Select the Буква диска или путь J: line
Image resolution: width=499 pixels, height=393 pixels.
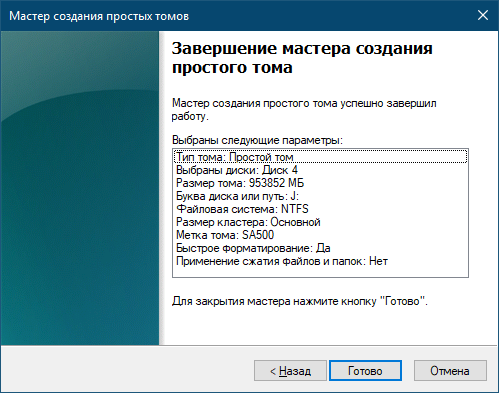[x=320, y=196]
